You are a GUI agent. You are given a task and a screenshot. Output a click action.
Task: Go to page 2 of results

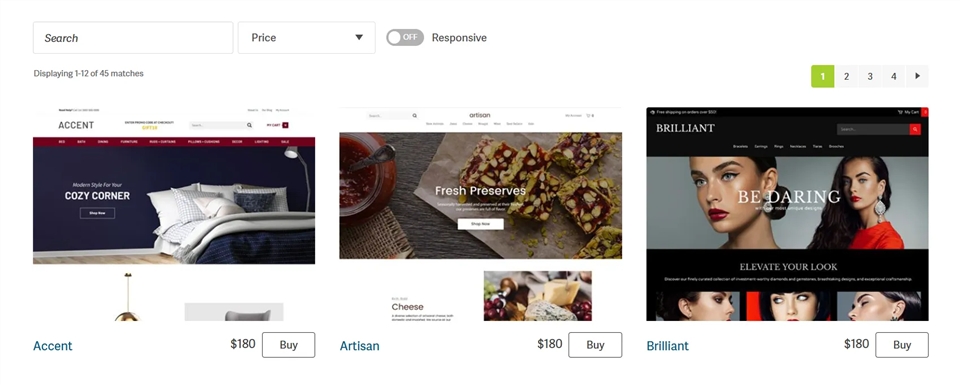(846, 76)
